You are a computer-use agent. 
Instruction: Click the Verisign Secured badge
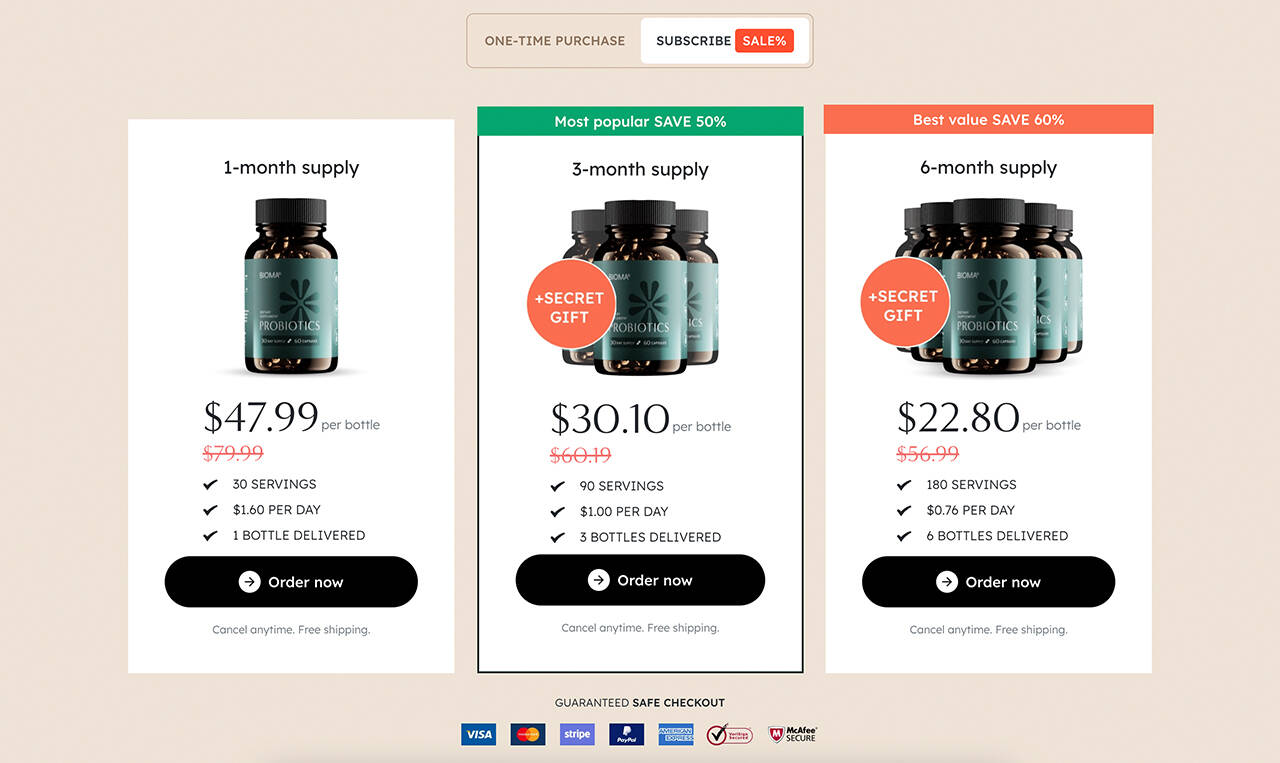click(730, 734)
